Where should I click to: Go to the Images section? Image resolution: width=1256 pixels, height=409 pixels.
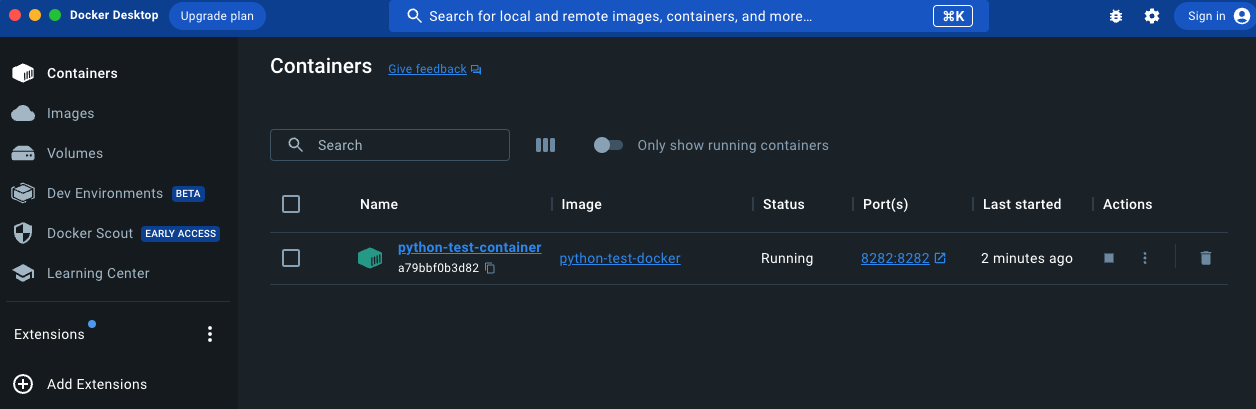70,113
